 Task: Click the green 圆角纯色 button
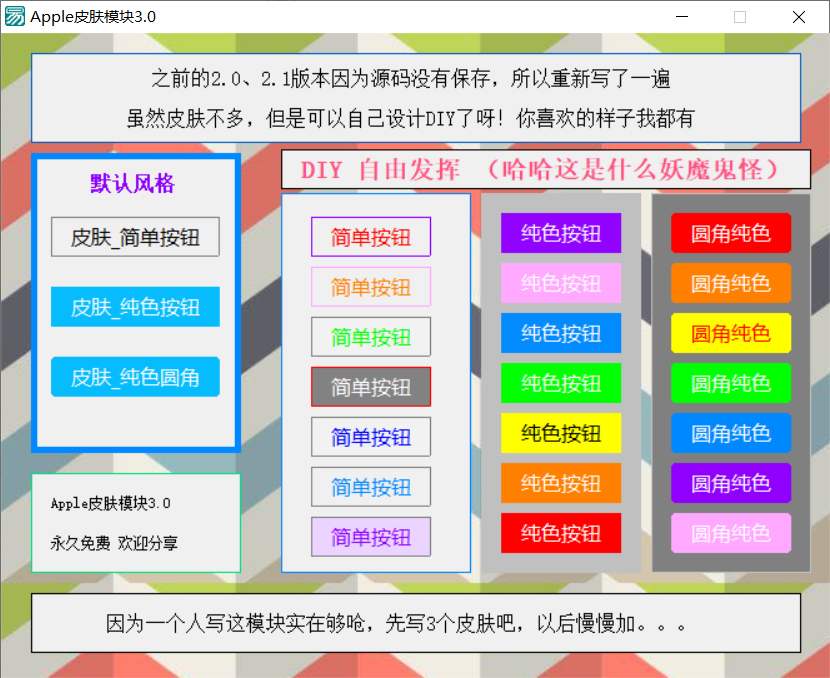pos(731,383)
